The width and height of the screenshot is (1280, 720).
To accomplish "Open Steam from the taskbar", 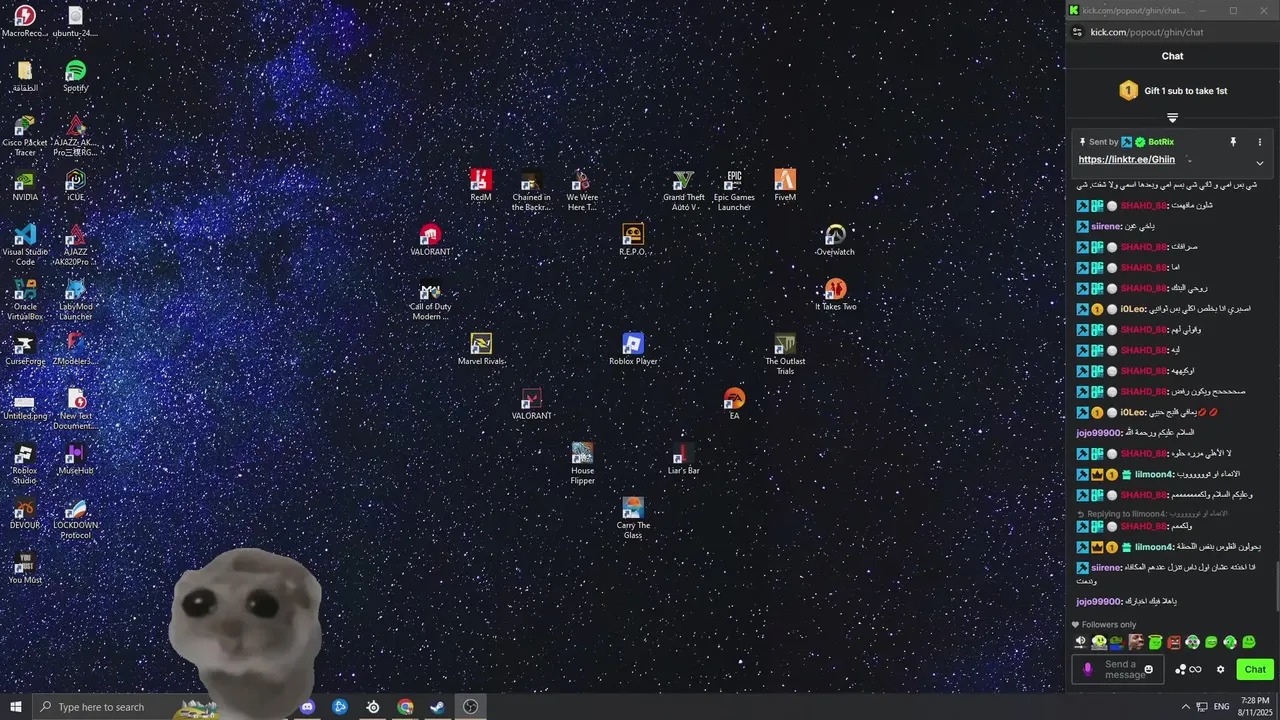I will (x=438, y=707).
